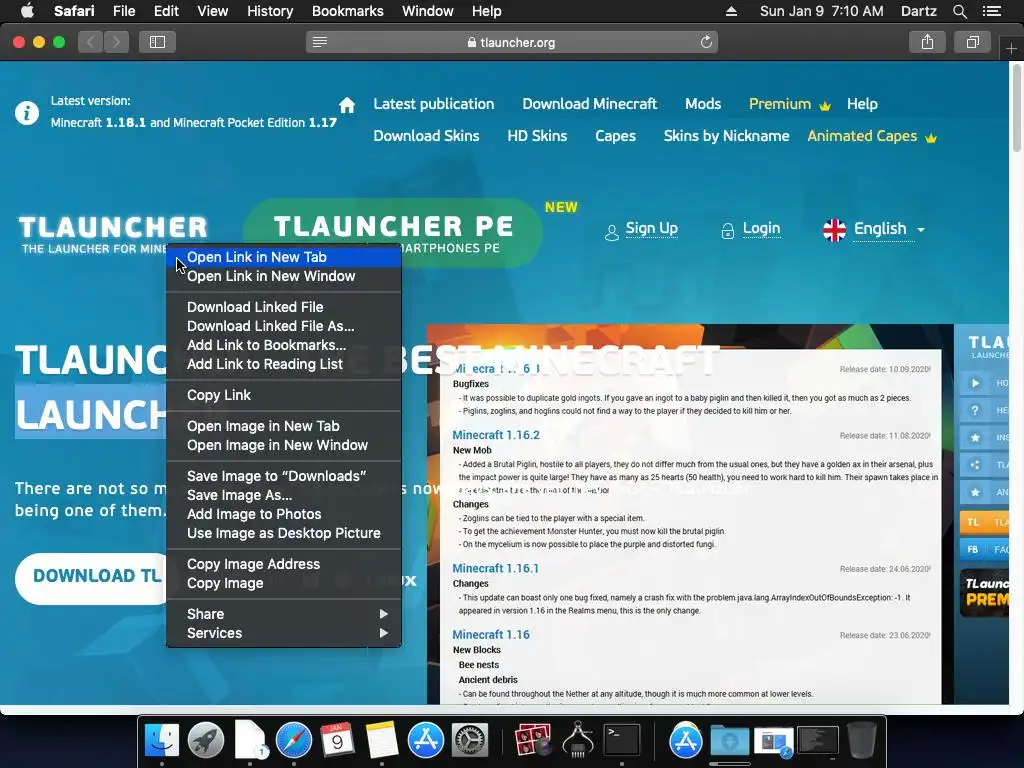Click the page's vertical scrollbar
Viewport: 1024px width, 768px height.
tap(1017, 108)
